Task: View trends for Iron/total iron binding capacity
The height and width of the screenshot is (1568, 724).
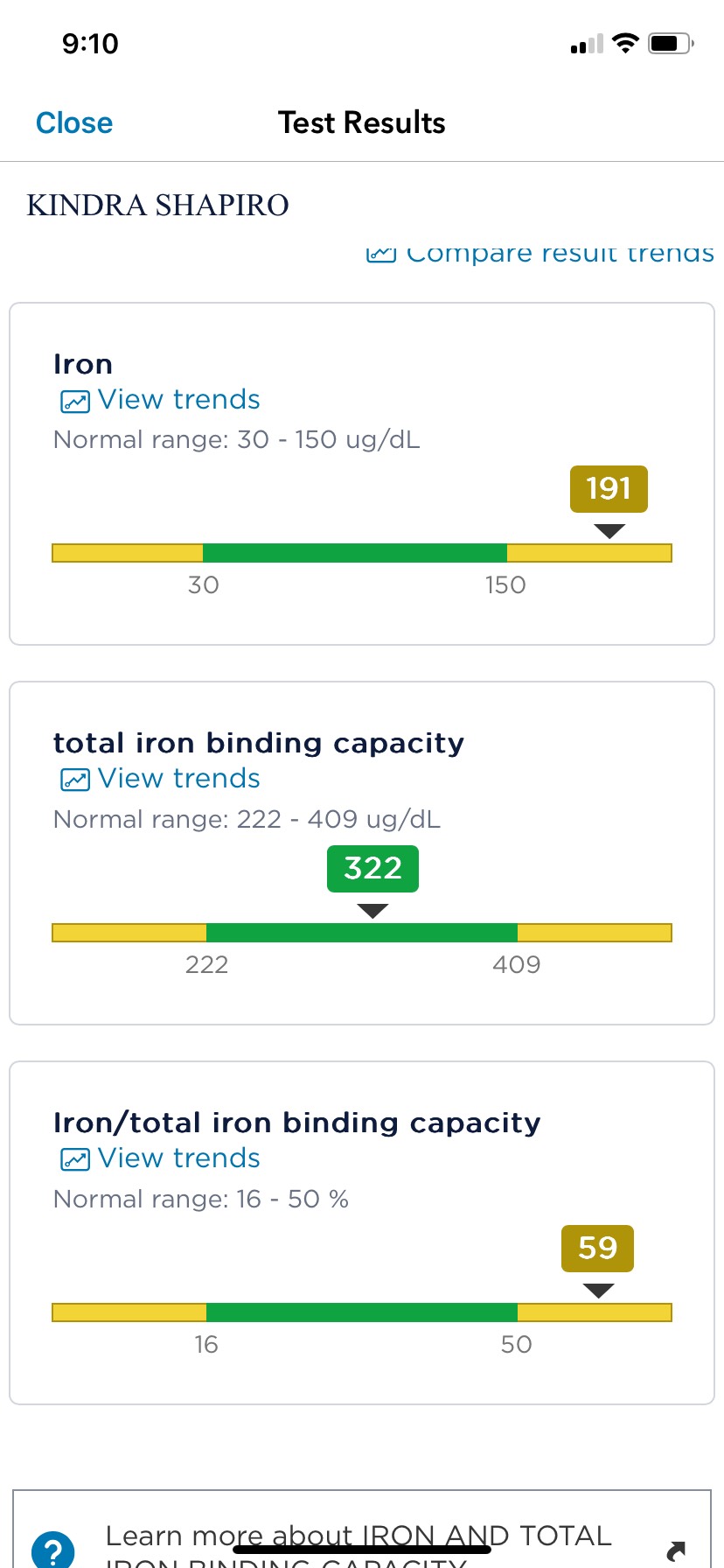Action: click(x=178, y=1158)
